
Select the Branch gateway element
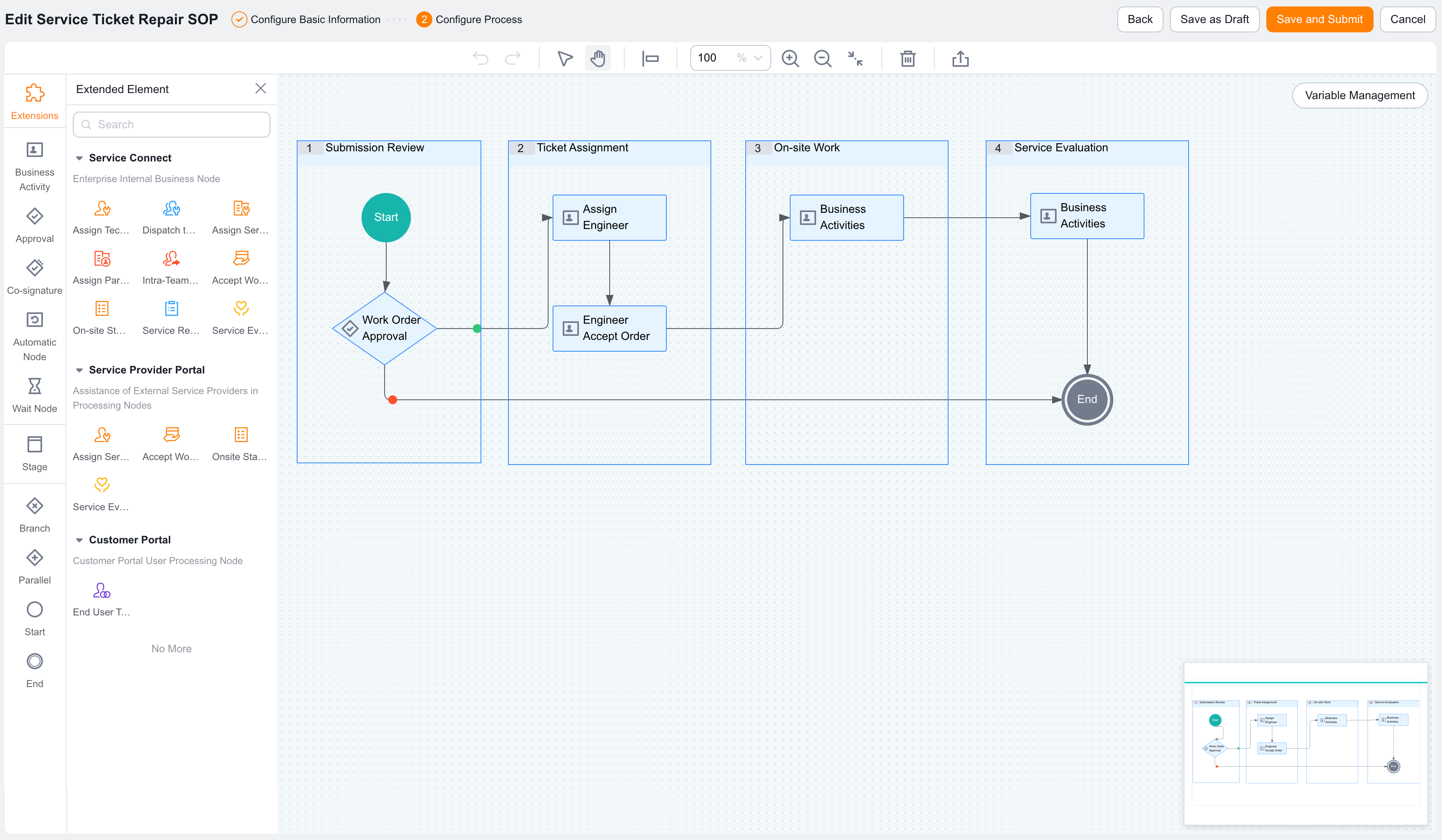click(35, 515)
